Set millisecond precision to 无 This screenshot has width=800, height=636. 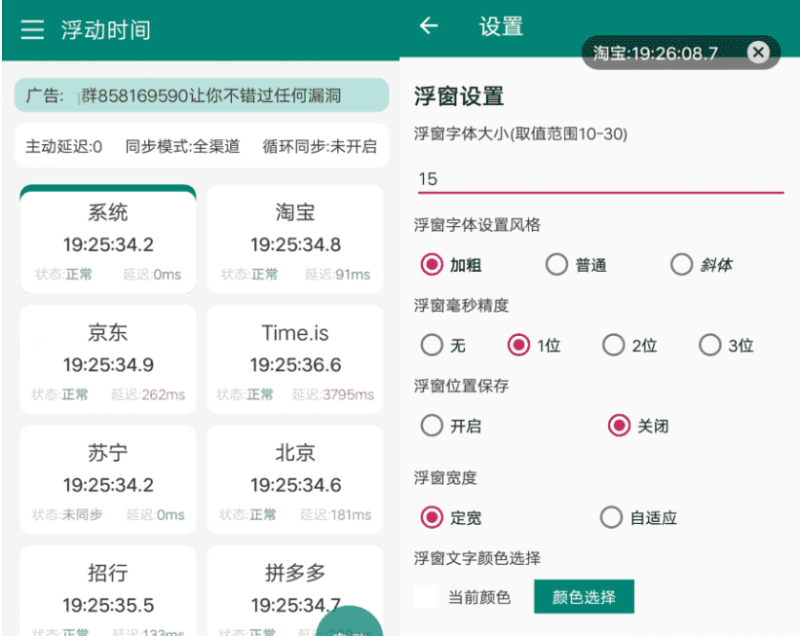[432, 345]
